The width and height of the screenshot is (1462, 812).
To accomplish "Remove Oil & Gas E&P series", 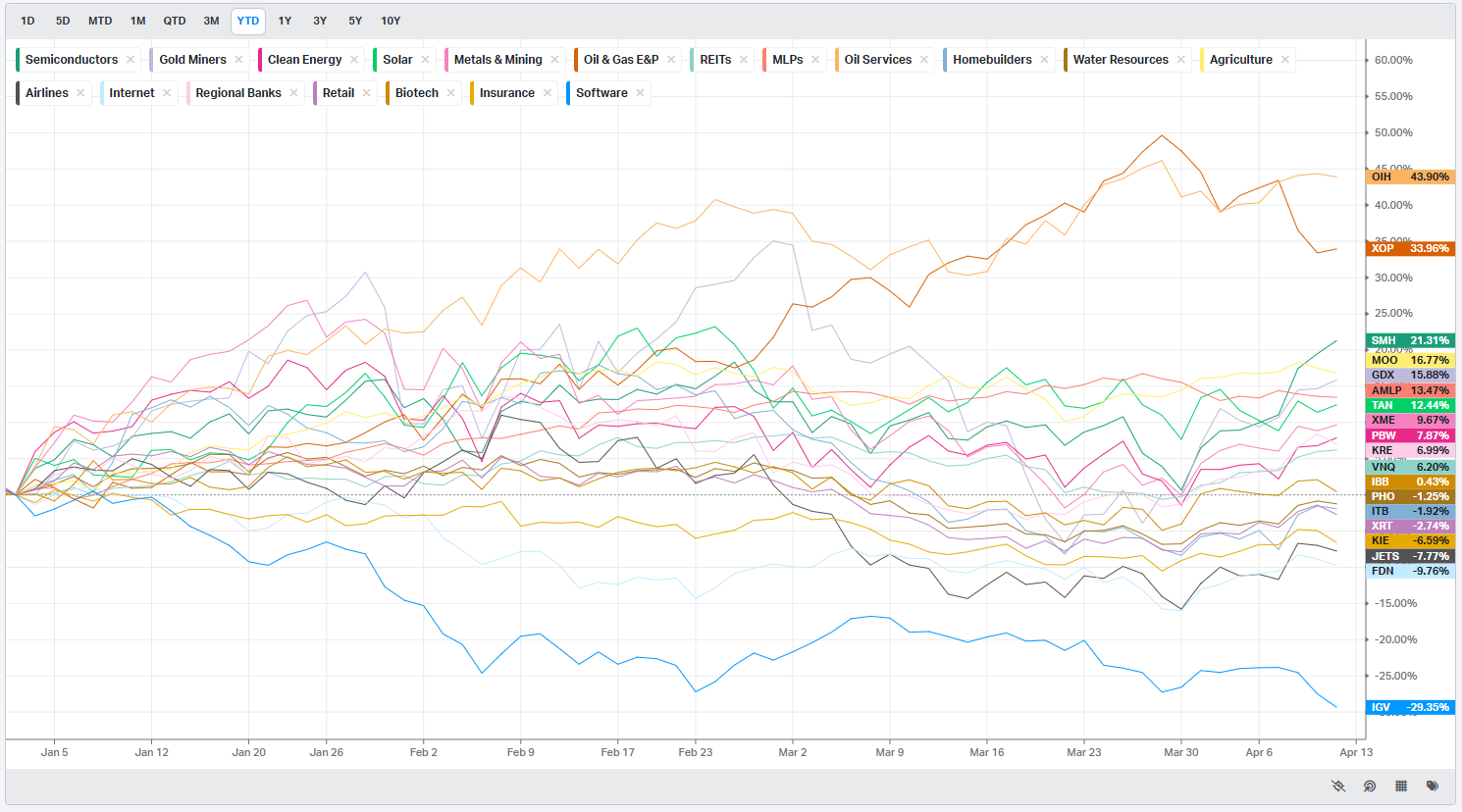I will pyautogui.click(x=671, y=60).
